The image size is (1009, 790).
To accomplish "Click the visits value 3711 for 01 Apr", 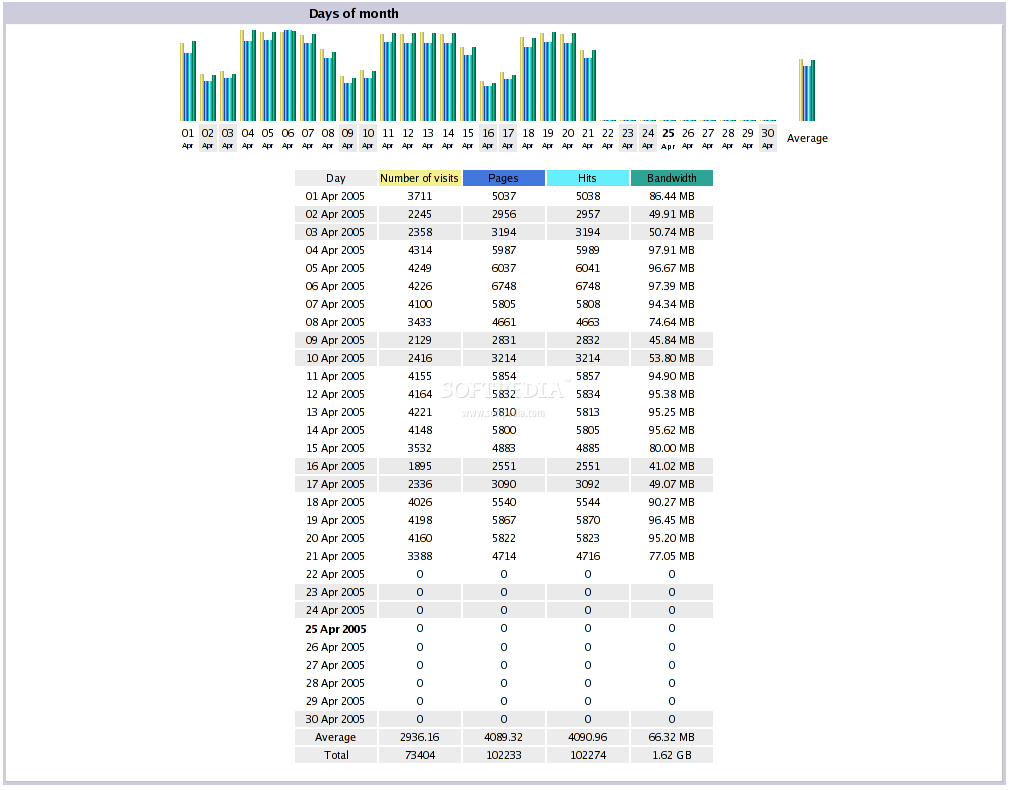I will 419,196.
